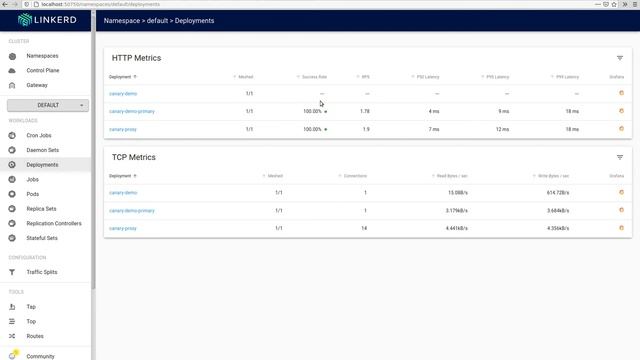This screenshot has width=640, height=360.
Task: Open Namespaces in sidebar
Action: tap(42, 56)
